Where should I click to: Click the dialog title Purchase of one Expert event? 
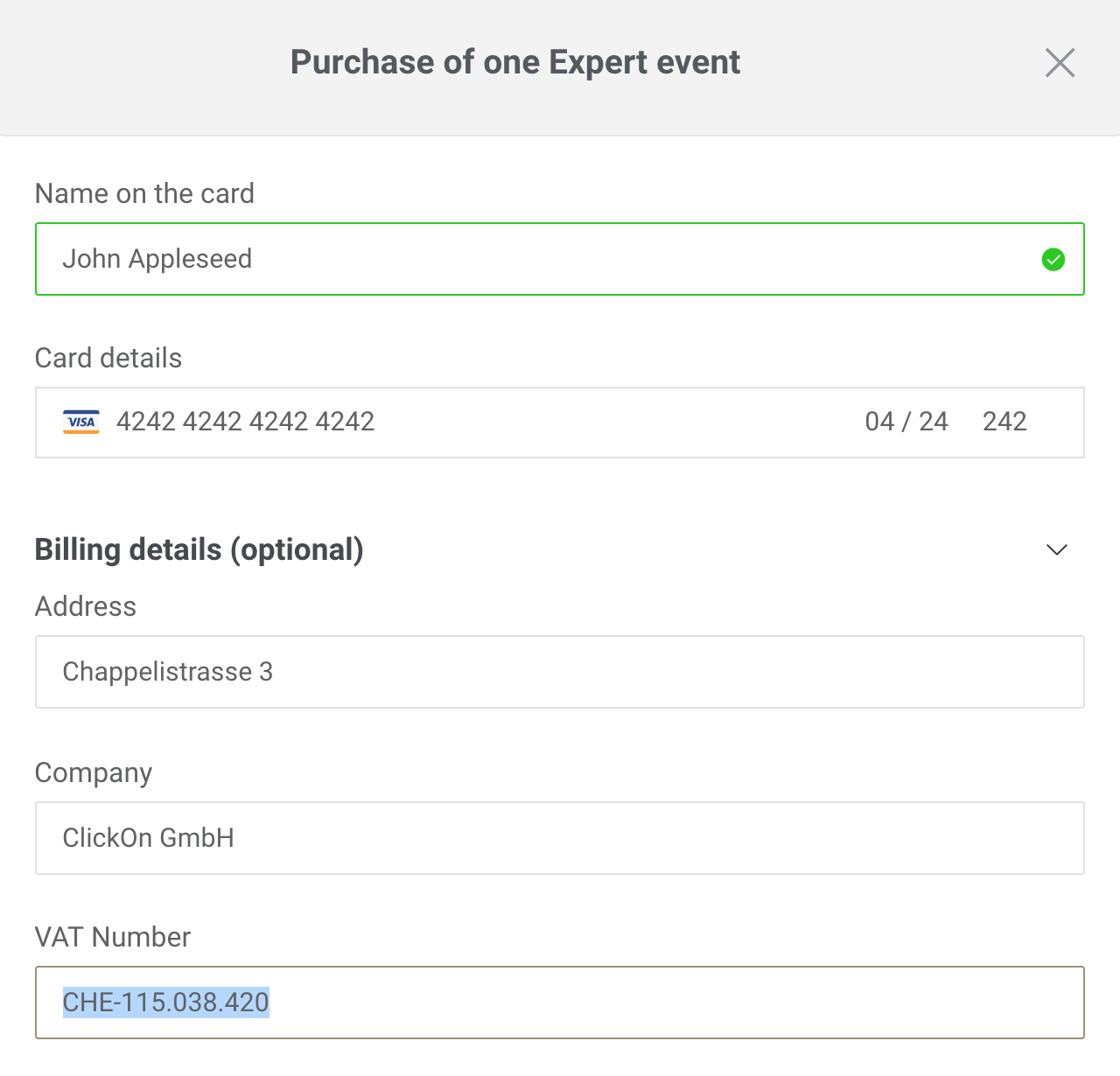coord(515,63)
